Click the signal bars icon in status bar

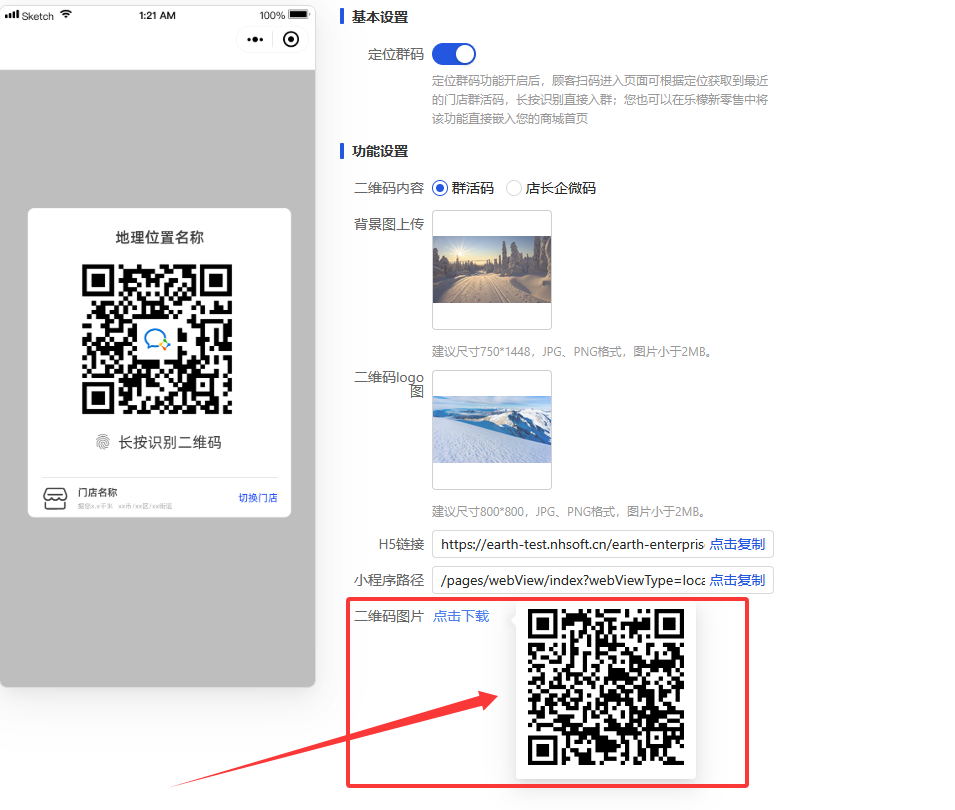coord(12,15)
